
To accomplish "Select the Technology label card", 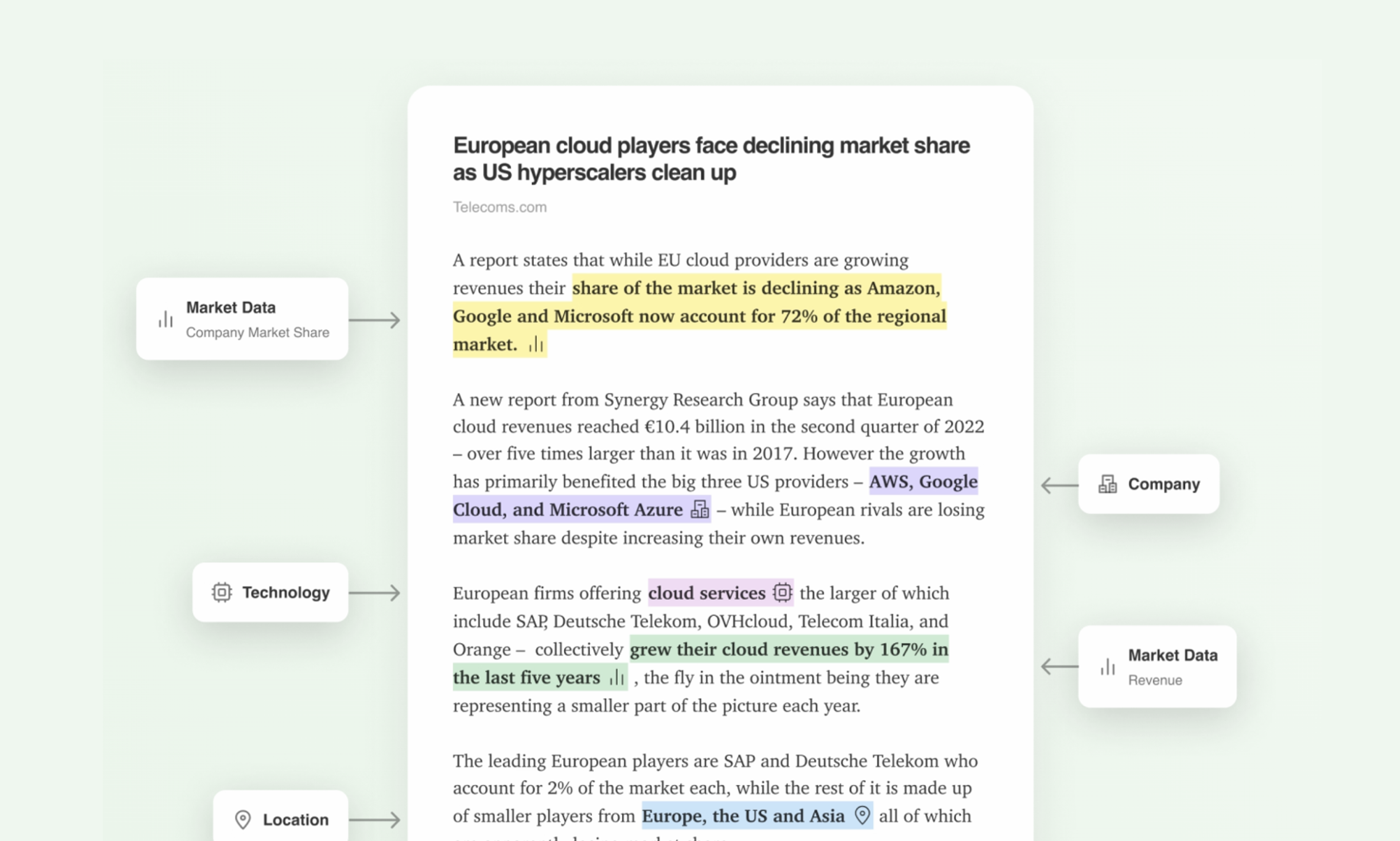I will [x=271, y=592].
